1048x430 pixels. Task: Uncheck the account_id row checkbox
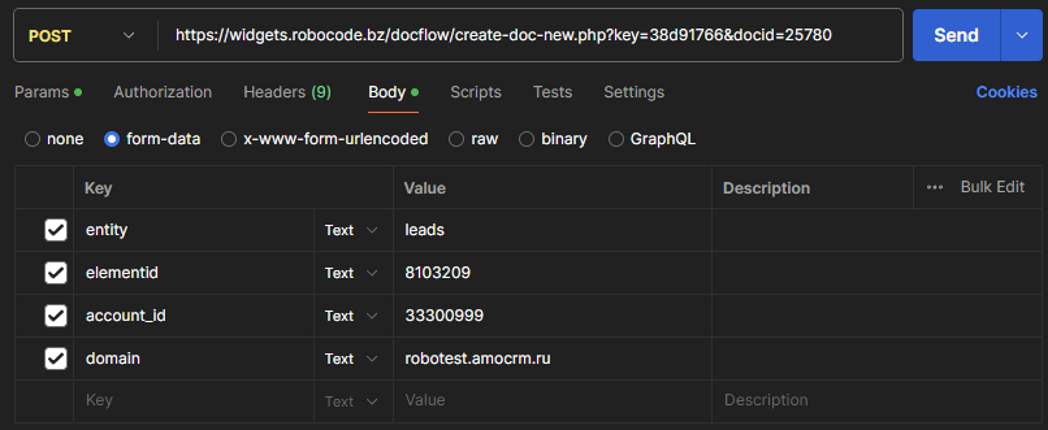point(55,316)
